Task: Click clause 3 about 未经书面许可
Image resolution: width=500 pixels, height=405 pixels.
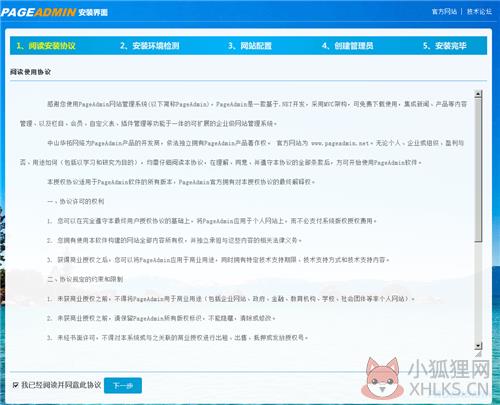Action: 177,338
